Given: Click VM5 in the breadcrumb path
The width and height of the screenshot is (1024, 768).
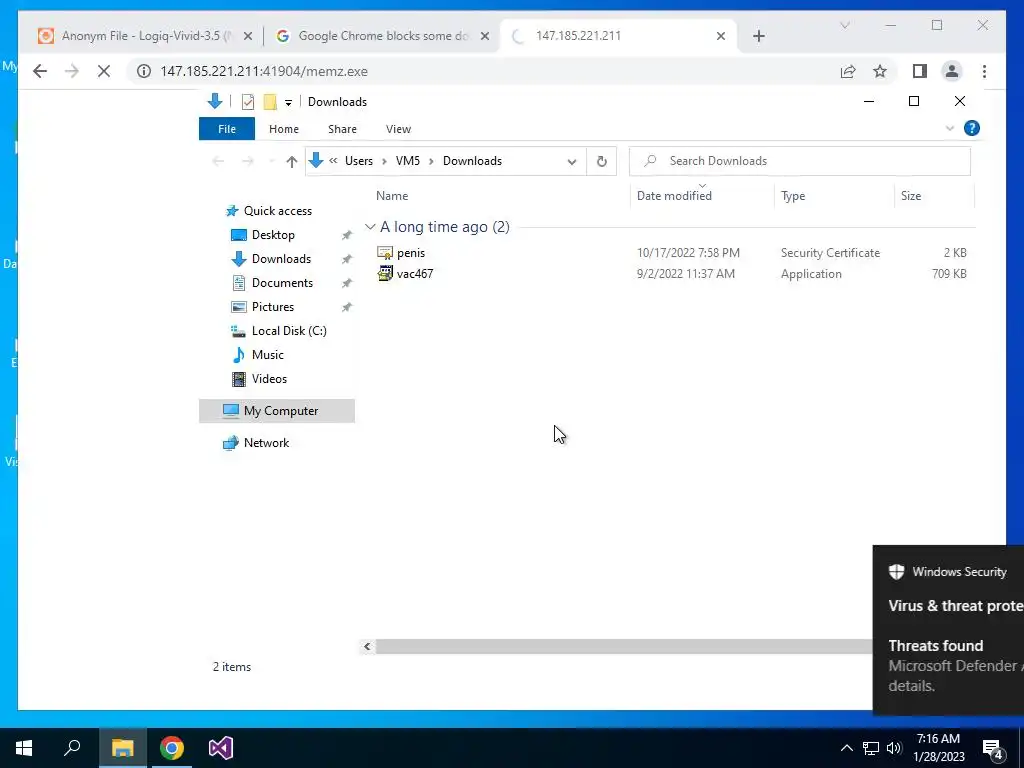Looking at the screenshot, I should point(408,161).
